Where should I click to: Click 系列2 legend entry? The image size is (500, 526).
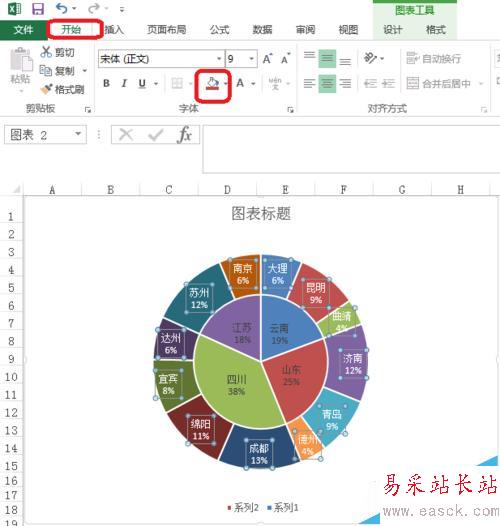pyautogui.click(x=243, y=508)
